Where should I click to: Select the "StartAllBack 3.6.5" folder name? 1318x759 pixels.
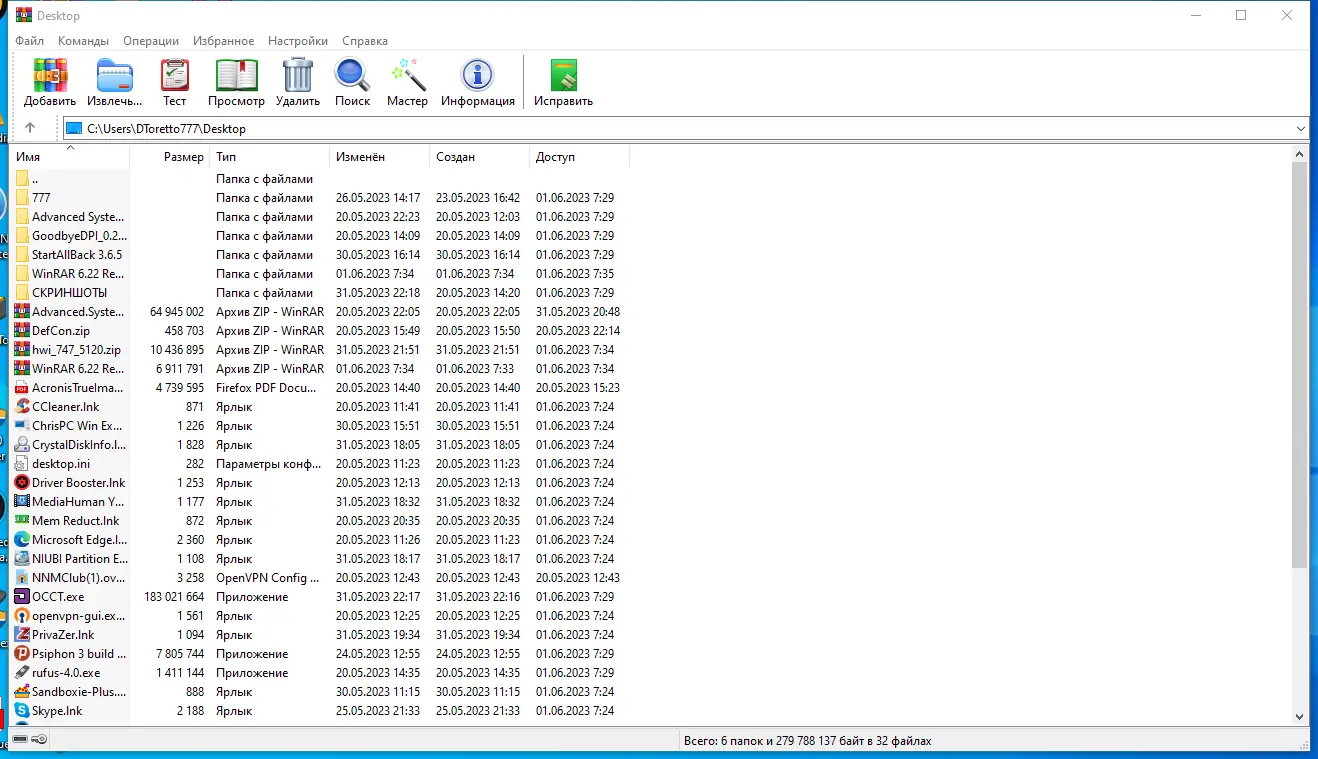[x=77, y=255]
